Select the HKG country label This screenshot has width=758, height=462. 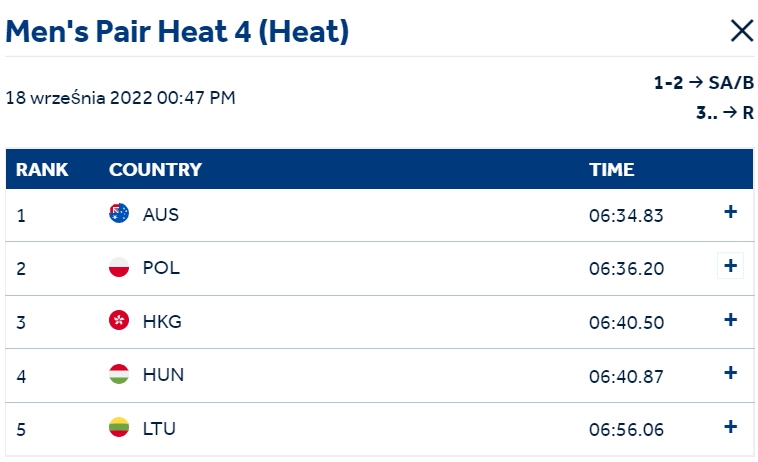coord(162,321)
